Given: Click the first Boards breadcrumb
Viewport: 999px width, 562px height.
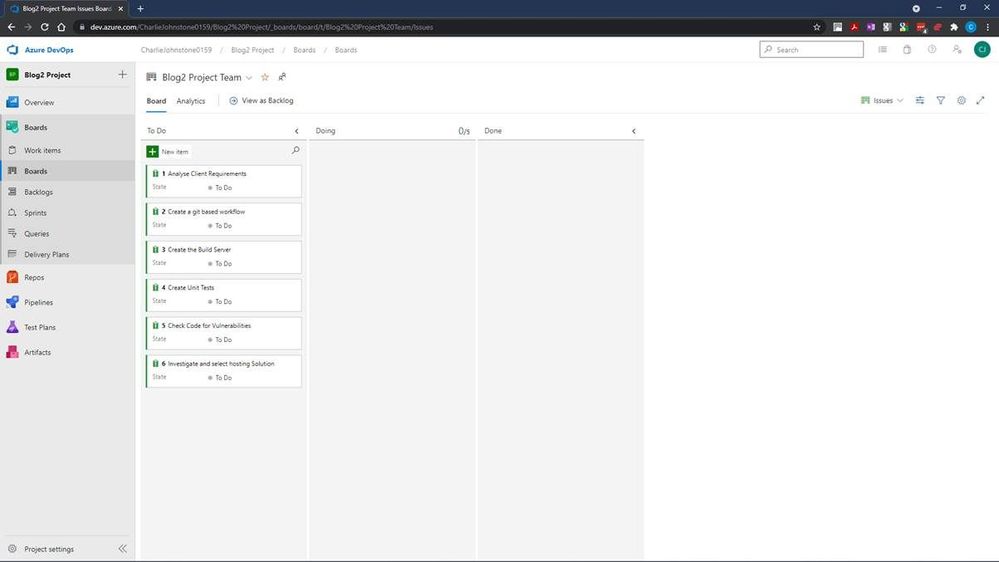Looking at the screenshot, I should (x=304, y=50).
